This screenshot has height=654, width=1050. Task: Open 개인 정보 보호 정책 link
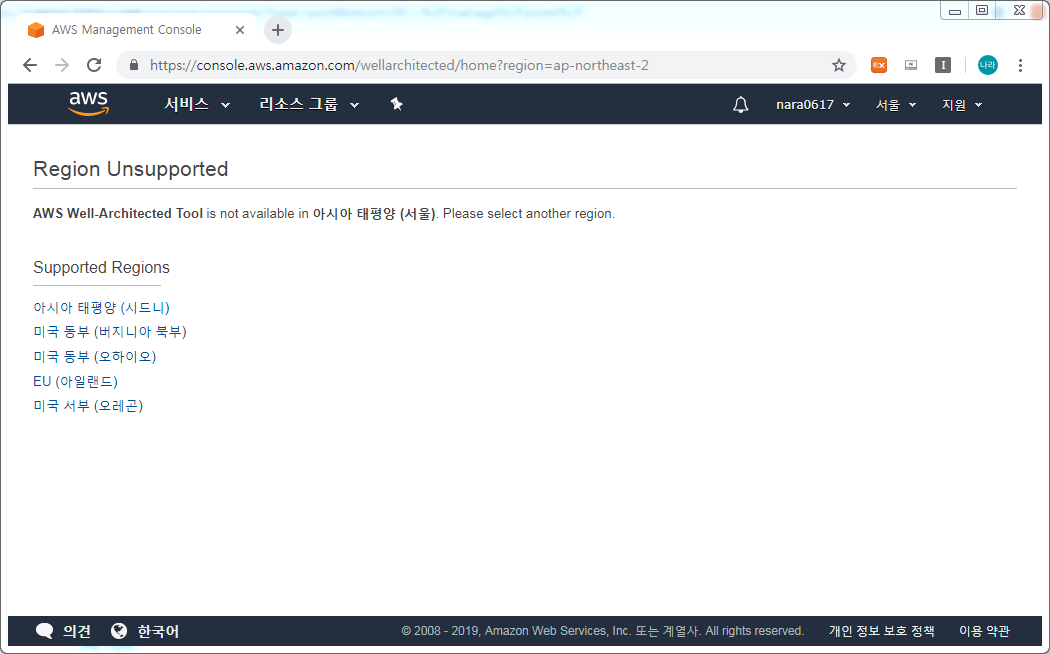881,631
